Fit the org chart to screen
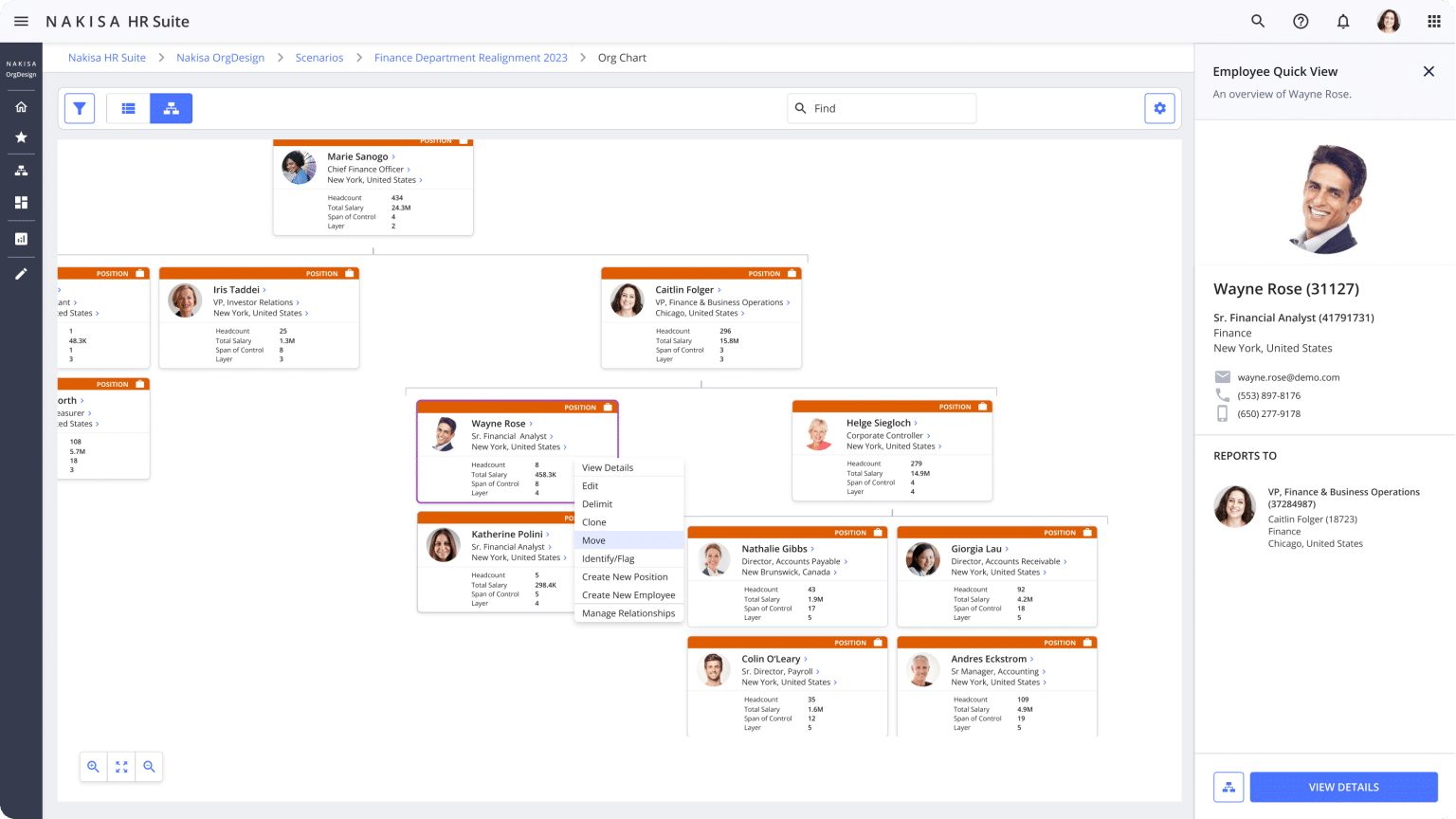The image size is (1456, 819). pyautogui.click(x=120, y=767)
